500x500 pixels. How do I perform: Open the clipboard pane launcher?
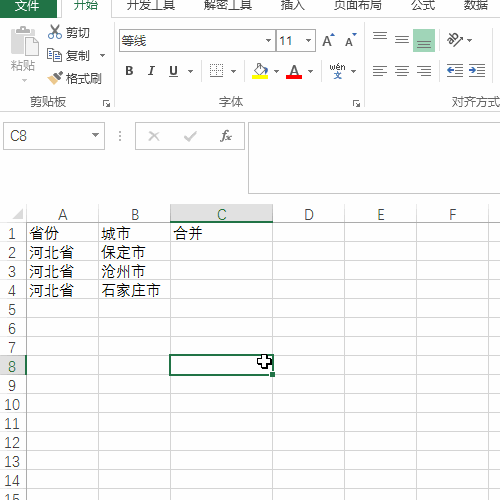[x=106, y=104]
